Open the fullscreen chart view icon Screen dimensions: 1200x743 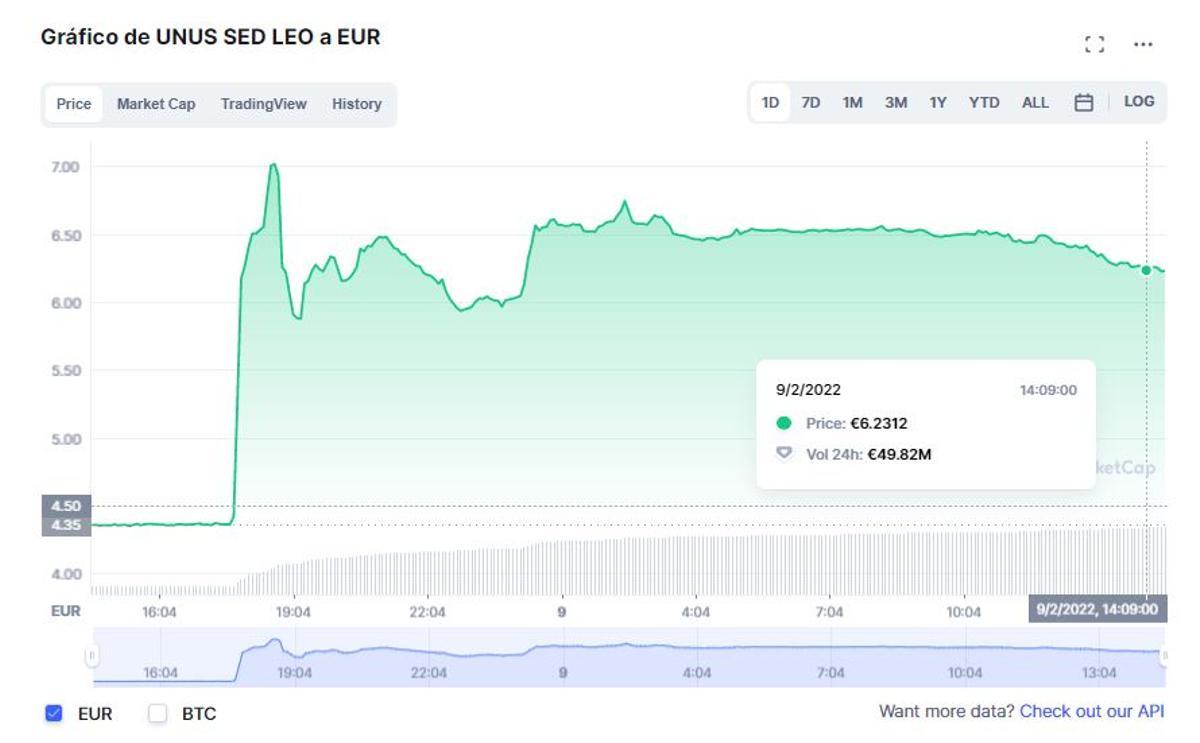(1094, 44)
